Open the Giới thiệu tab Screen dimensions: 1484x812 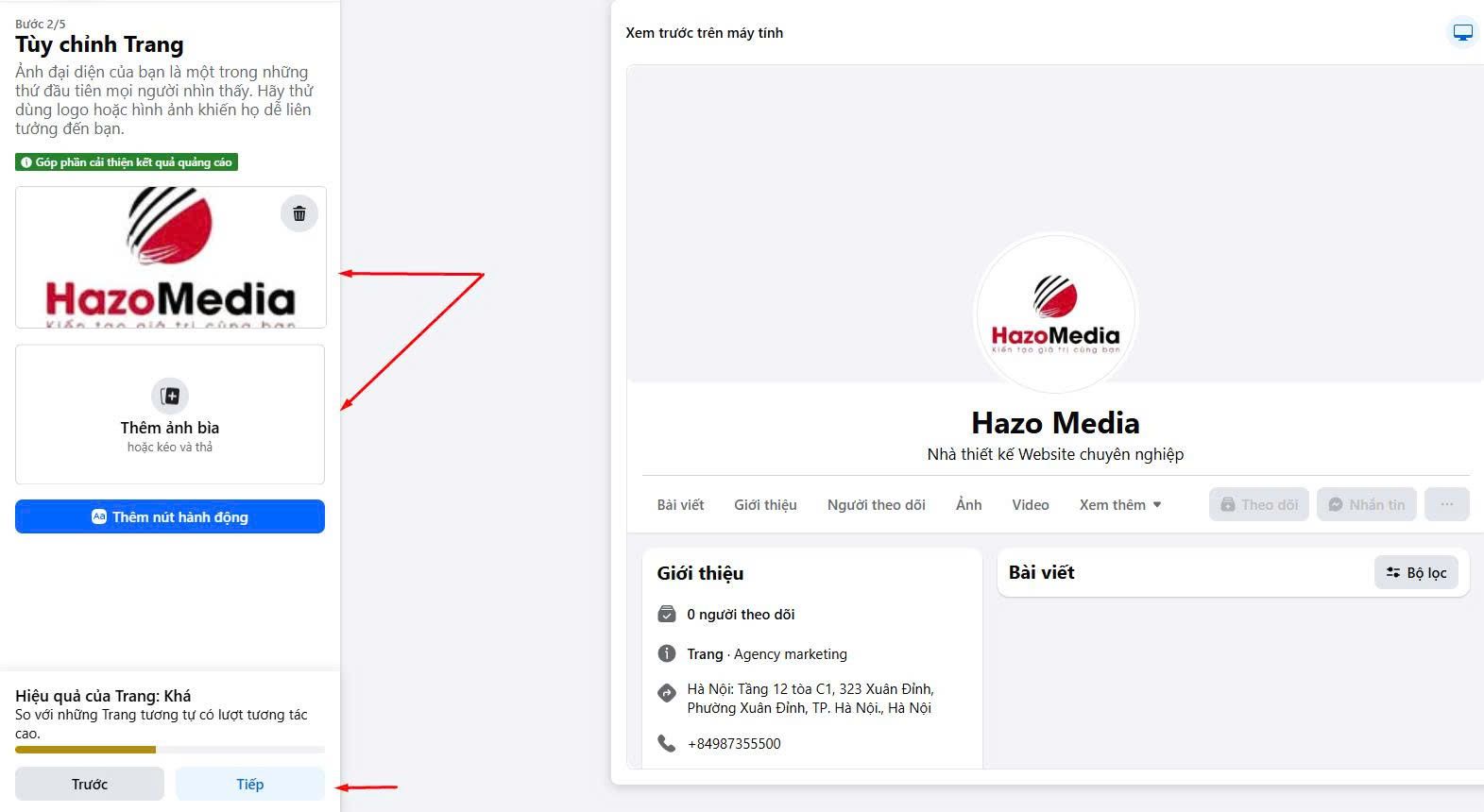(765, 505)
